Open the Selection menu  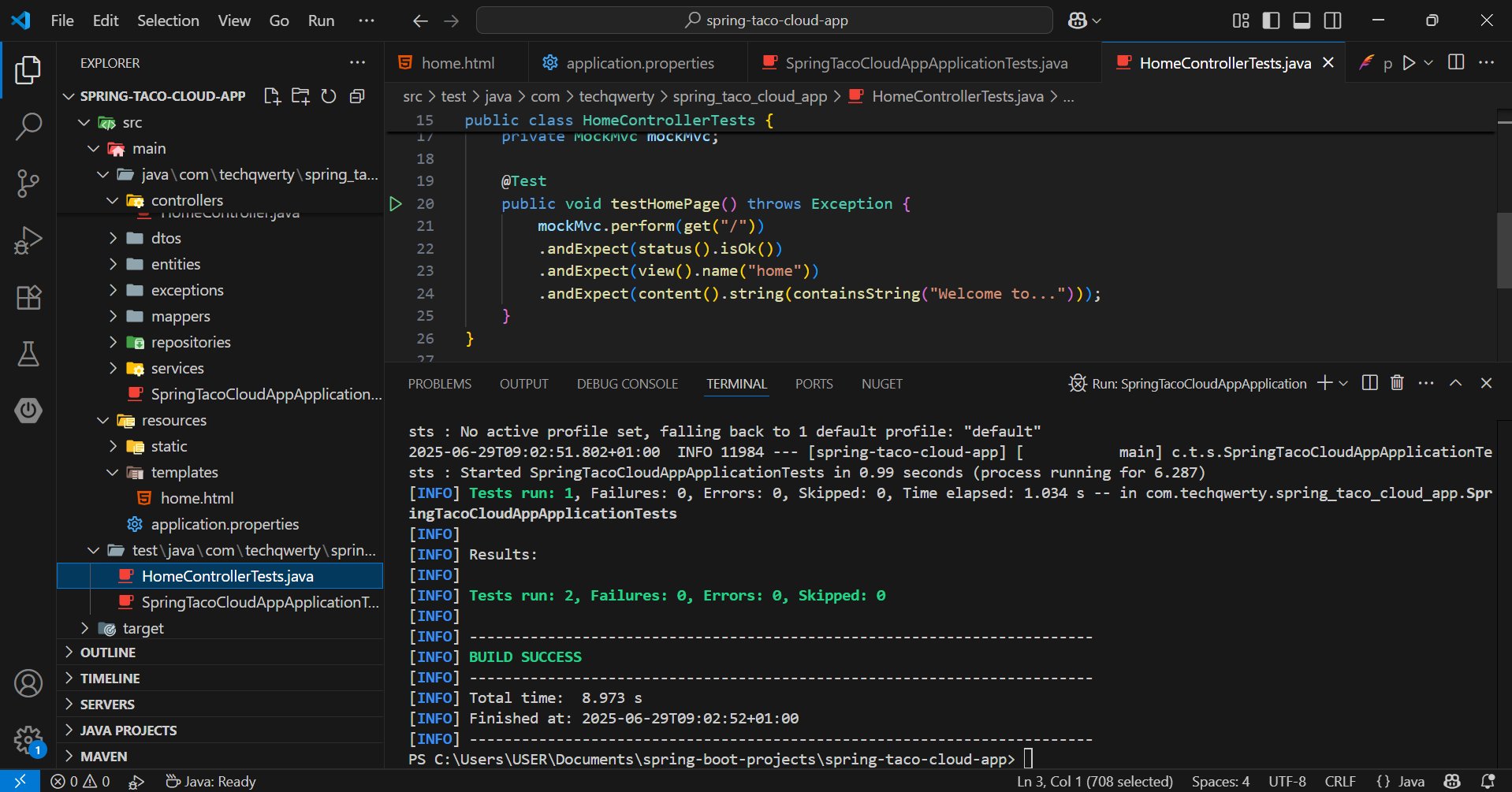click(168, 20)
